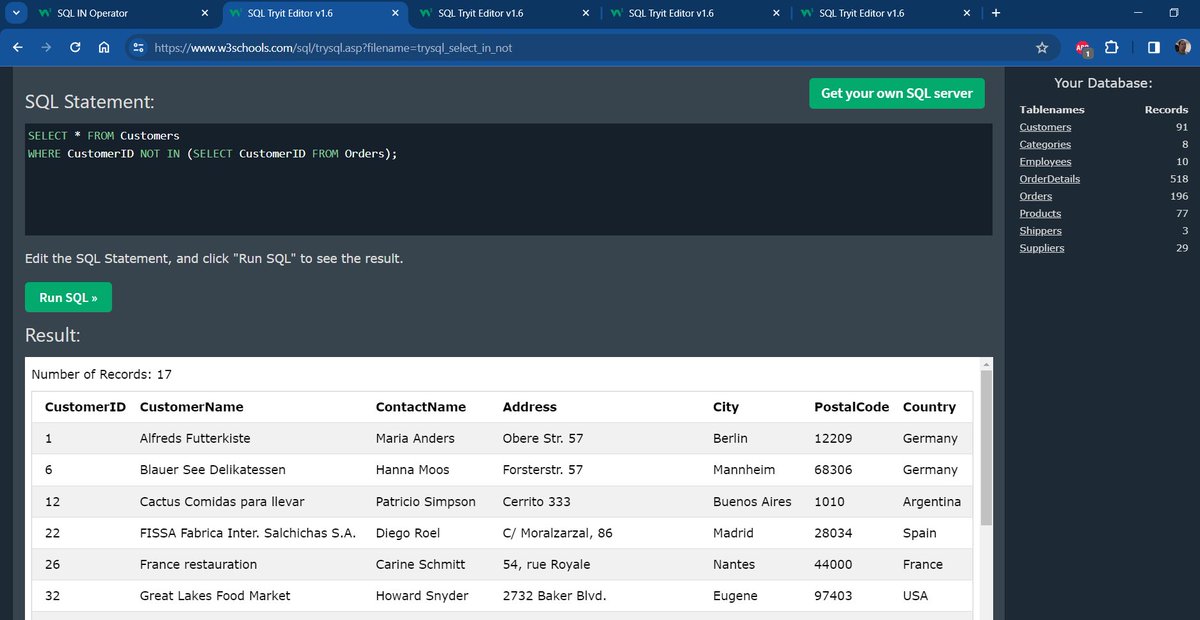Viewport: 1200px width, 620px height.
Task: Open the Customers table link
Action: tap(1044, 127)
